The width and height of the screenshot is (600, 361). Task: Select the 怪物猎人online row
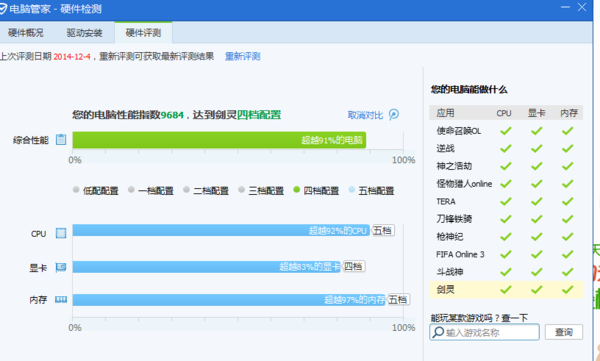pyautogui.click(x=506, y=184)
